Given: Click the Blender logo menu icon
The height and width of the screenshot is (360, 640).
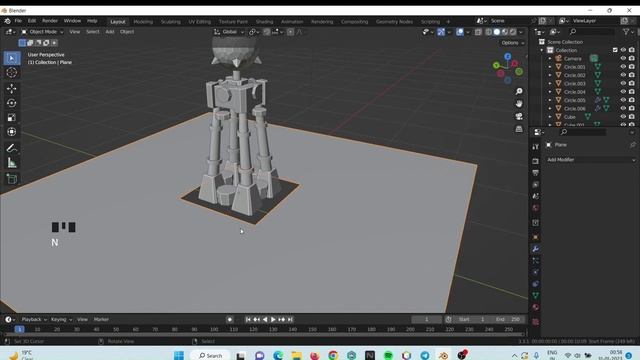Looking at the screenshot, I should click(x=7, y=21).
